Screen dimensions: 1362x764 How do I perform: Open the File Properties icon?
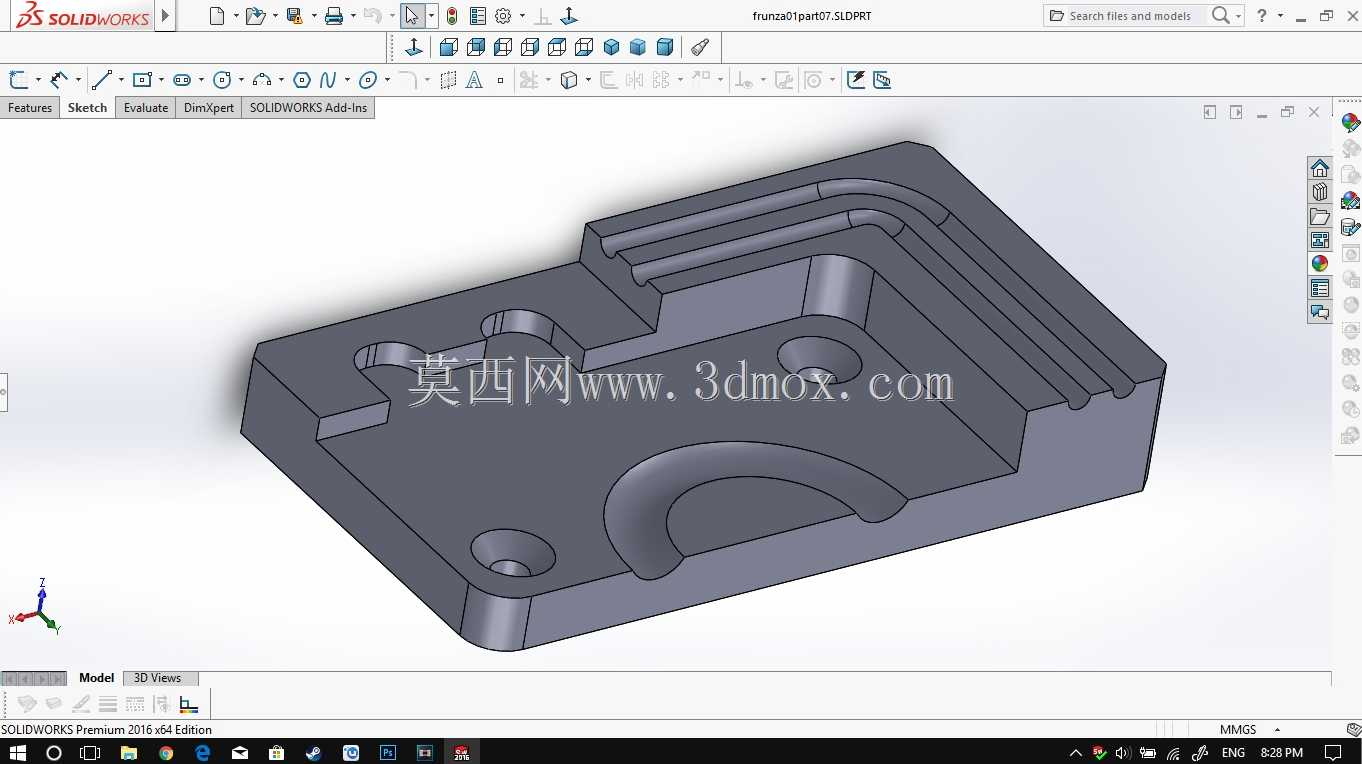pos(478,16)
